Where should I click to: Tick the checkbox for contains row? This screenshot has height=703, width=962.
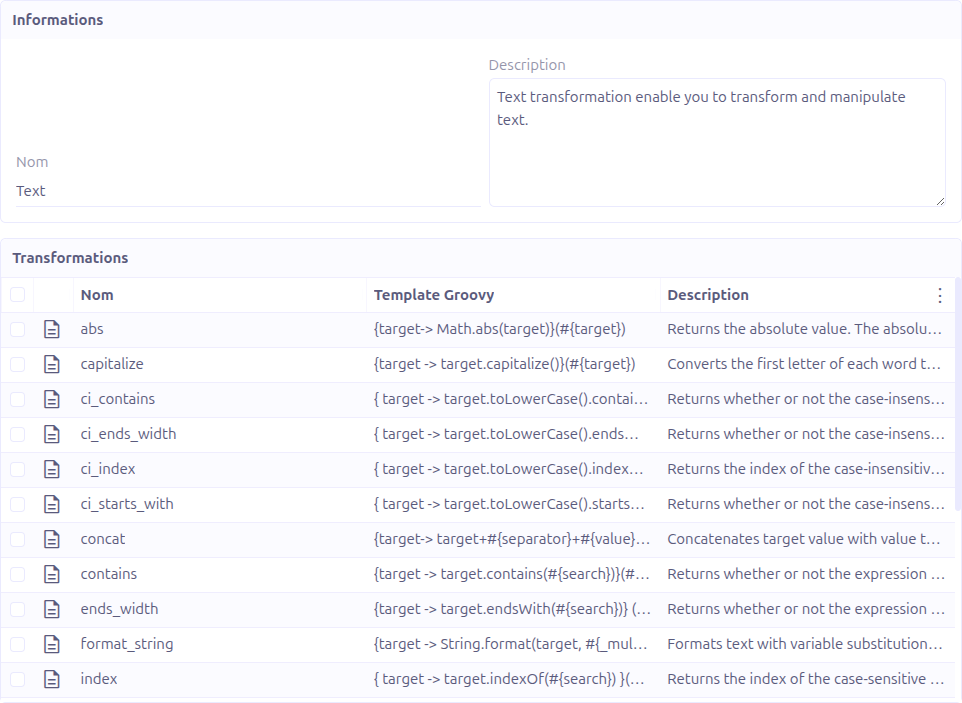(x=18, y=574)
